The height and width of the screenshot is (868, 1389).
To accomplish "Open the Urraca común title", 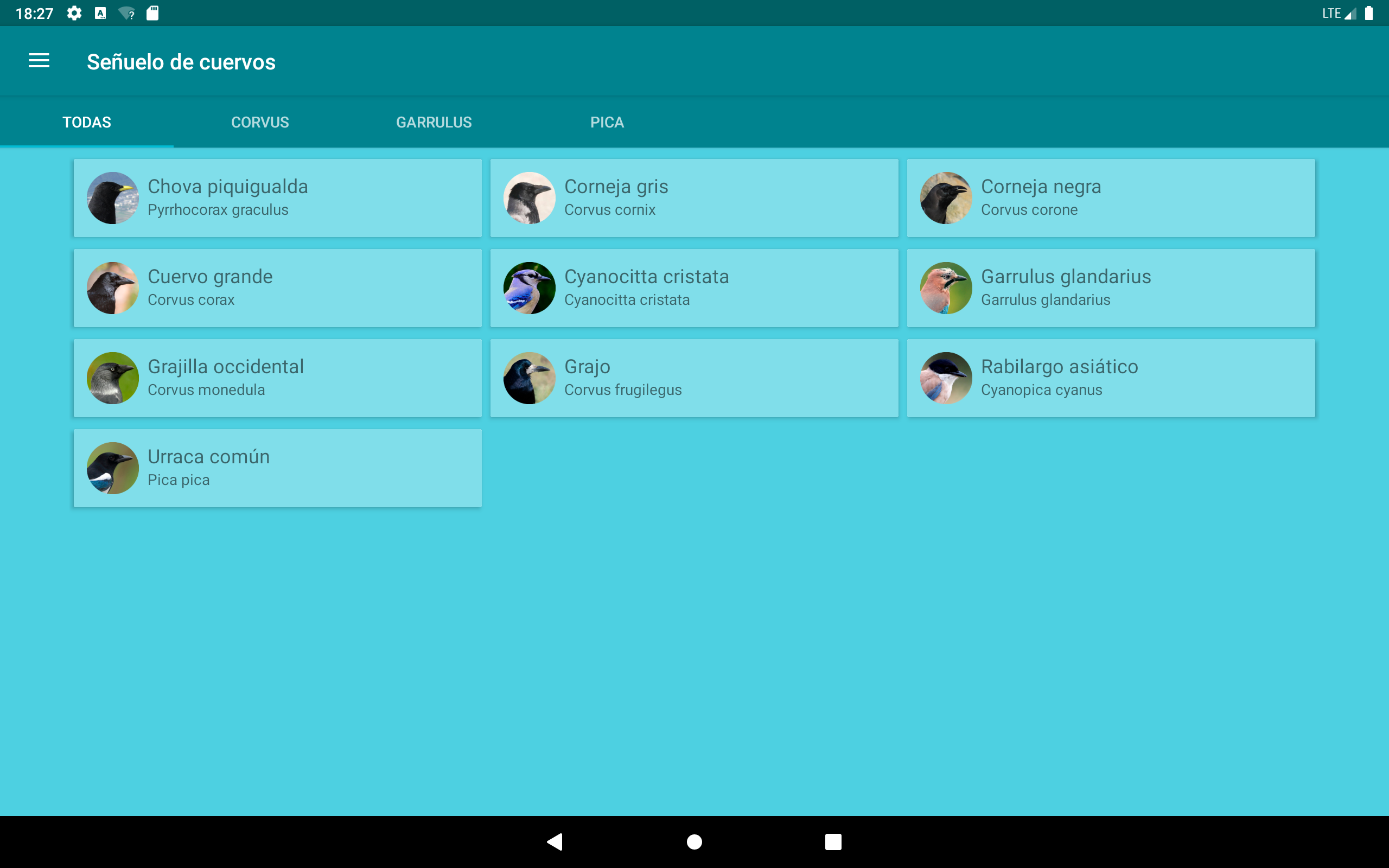I will click(208, 457).
